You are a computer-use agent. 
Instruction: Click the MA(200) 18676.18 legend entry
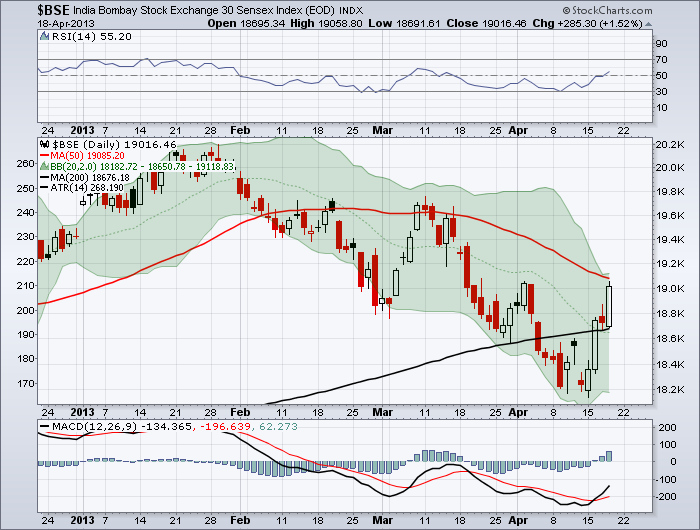tap(90, 177)
